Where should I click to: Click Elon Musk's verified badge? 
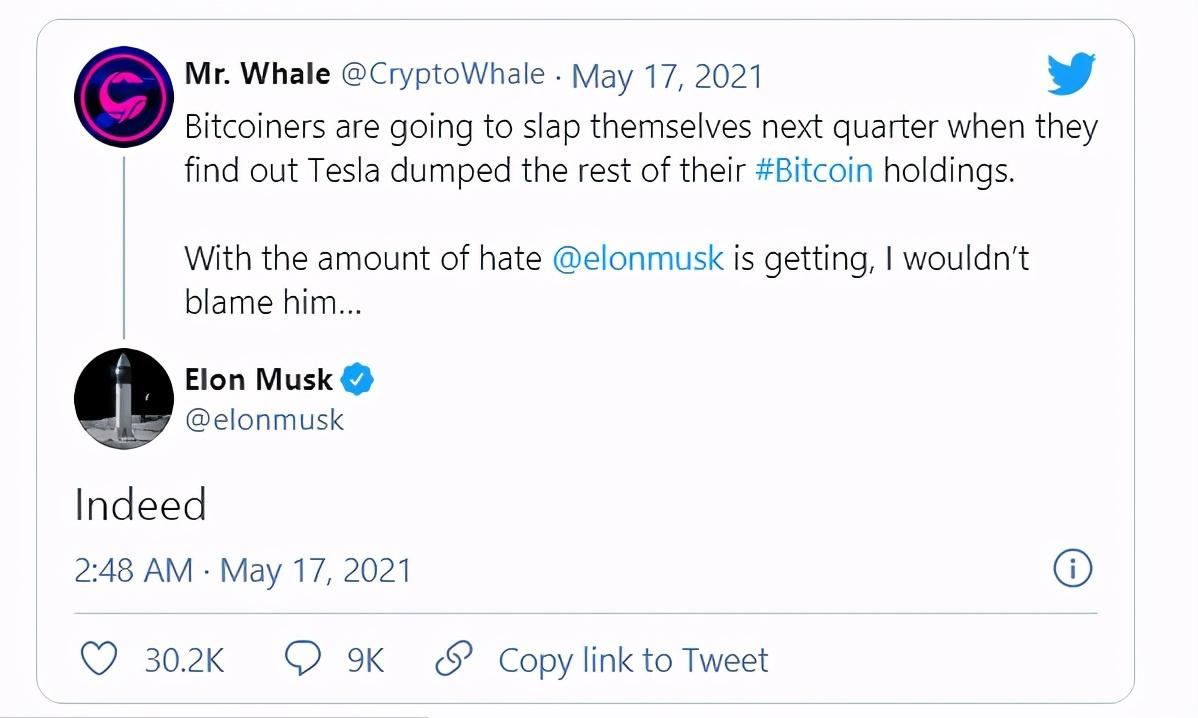358,379
